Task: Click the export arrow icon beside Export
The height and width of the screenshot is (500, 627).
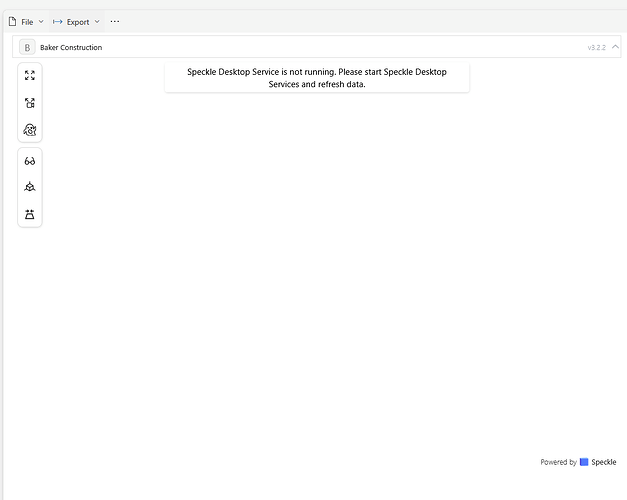Action: point(58,22)
